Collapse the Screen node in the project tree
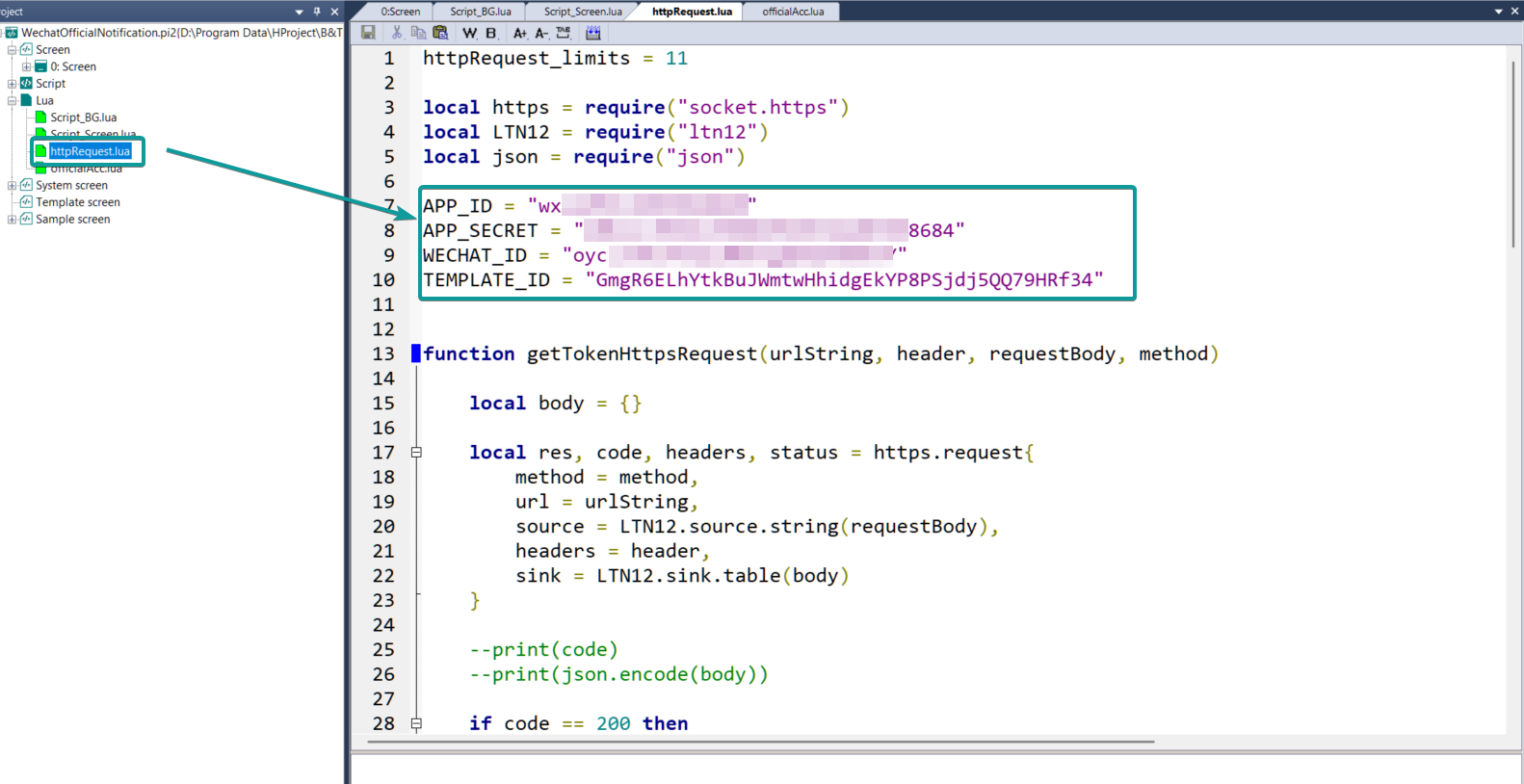The width and height of the screenshot is (1524, 784). pos(13,49)
